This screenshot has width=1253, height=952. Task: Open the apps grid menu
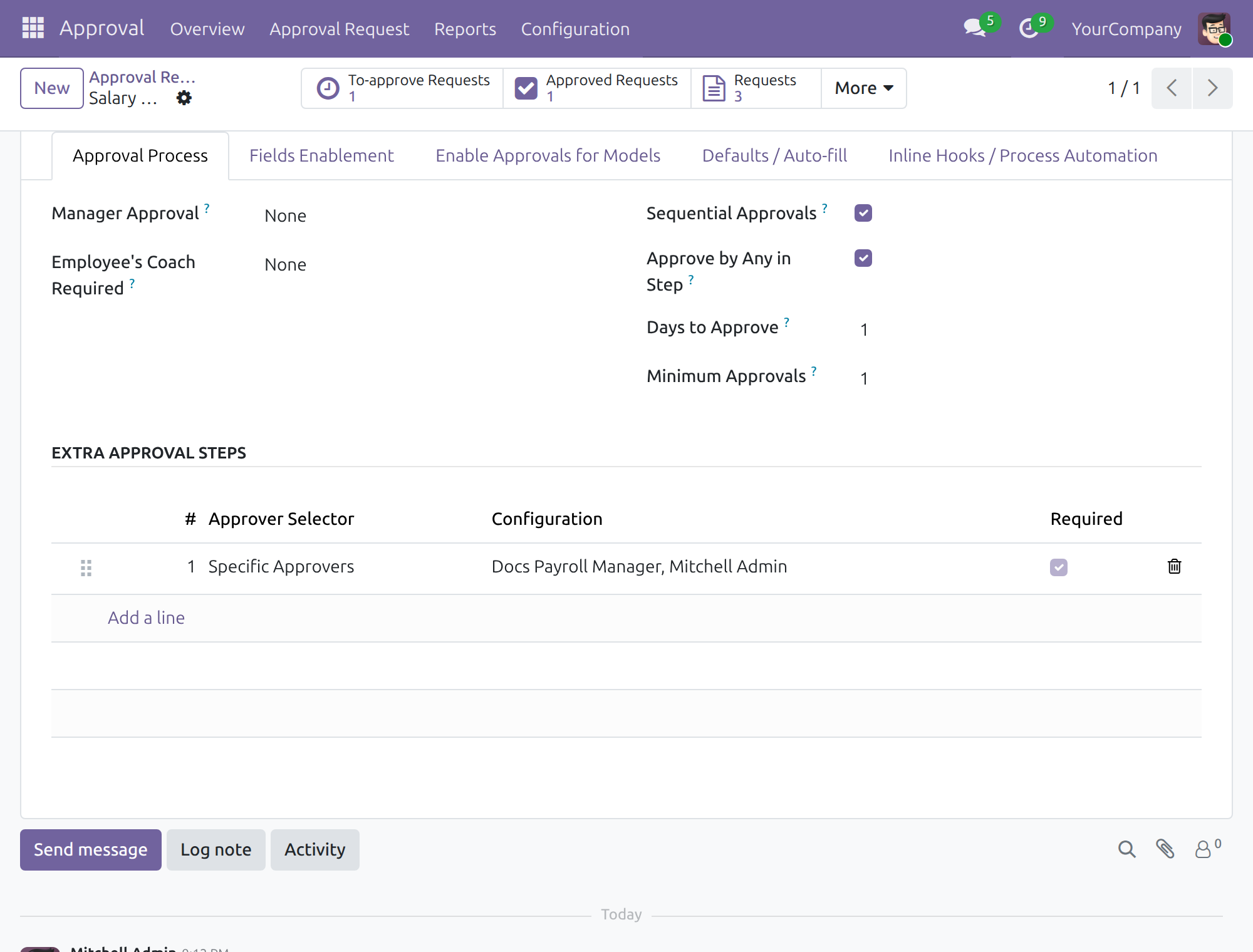point(33,28)
